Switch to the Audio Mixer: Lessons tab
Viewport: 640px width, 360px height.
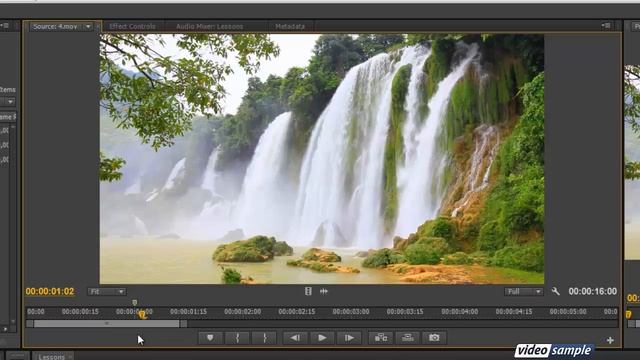point(209,27)
